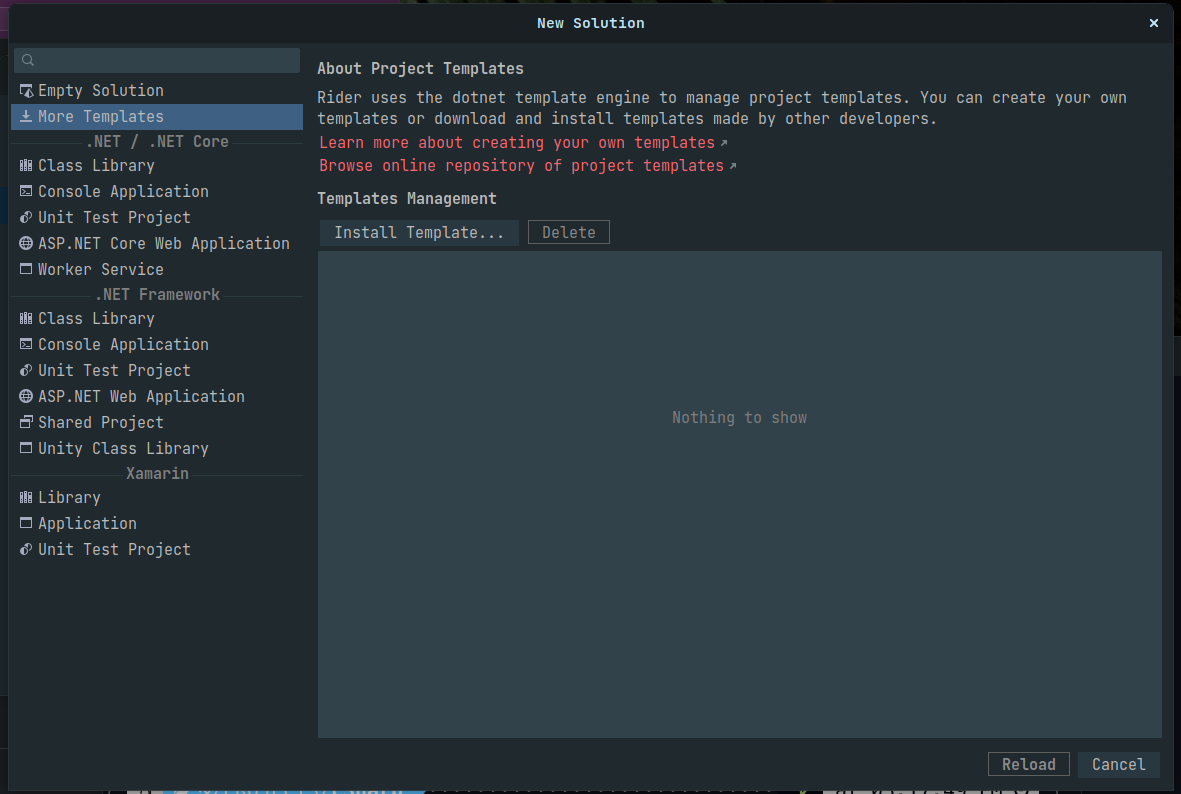Click the Shared Project icon
Viewport: 1181px width, 794px height.
[x=26, y=422]
